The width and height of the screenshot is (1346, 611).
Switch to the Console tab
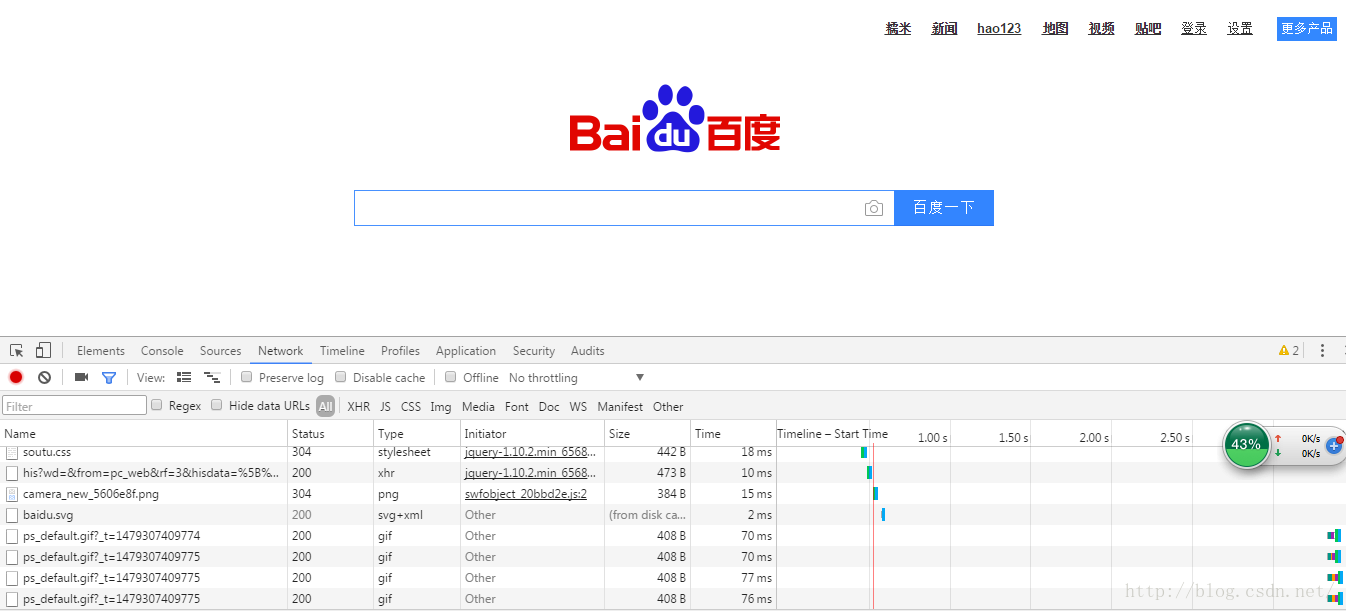click(x=162, y=351)
